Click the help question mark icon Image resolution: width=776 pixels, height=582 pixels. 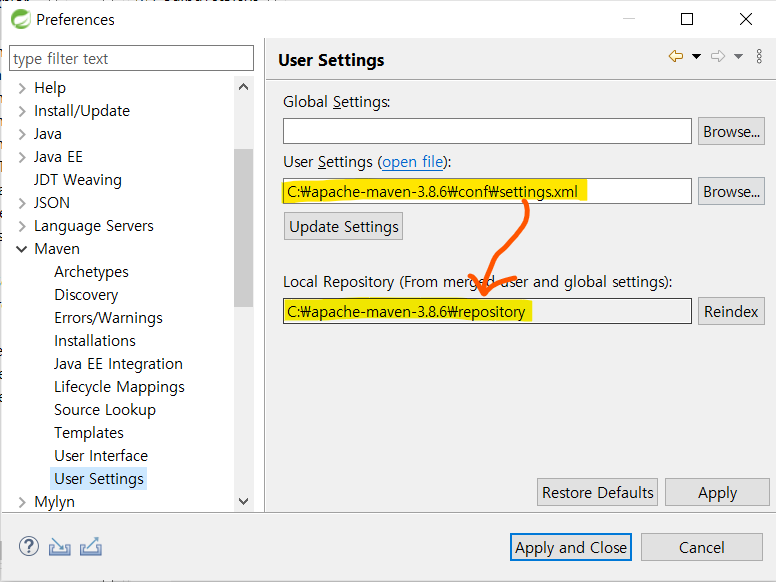[29, 547]
